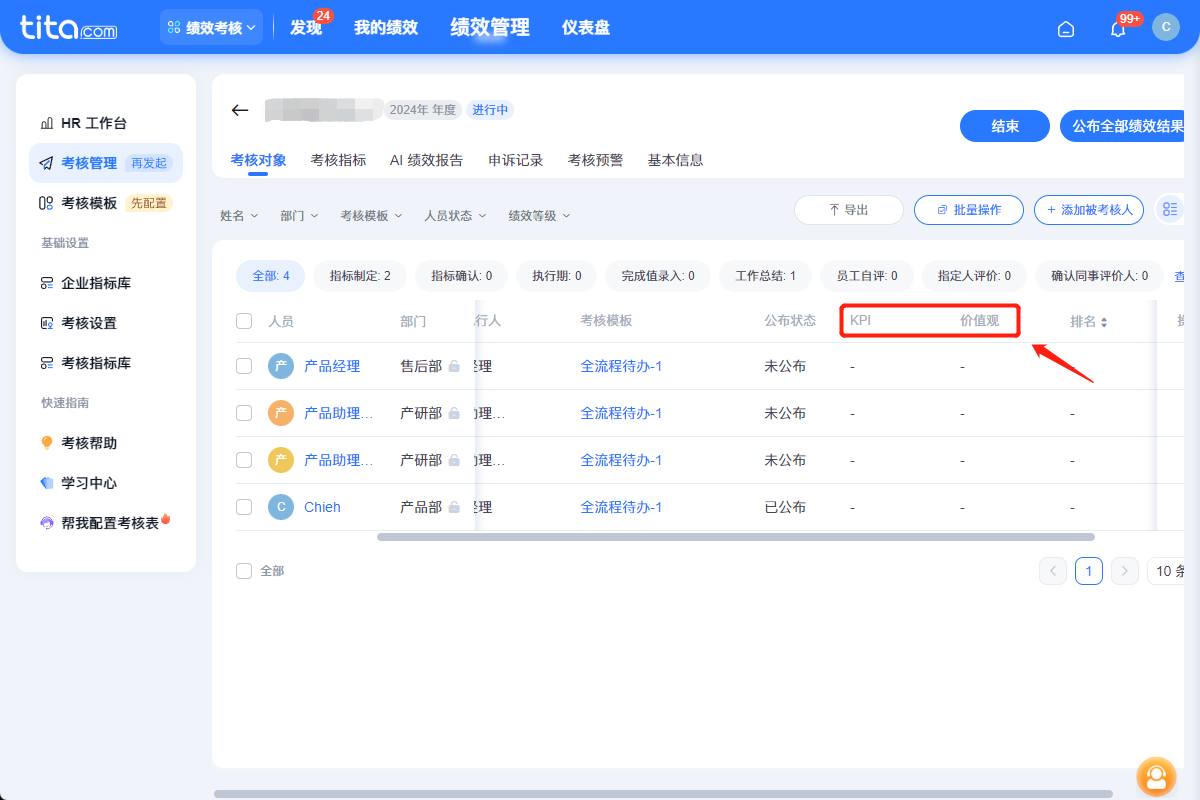The image size is (1200, 800).
Task: Check the 全部 checkbox below the table
Action: tap(243, 570)
